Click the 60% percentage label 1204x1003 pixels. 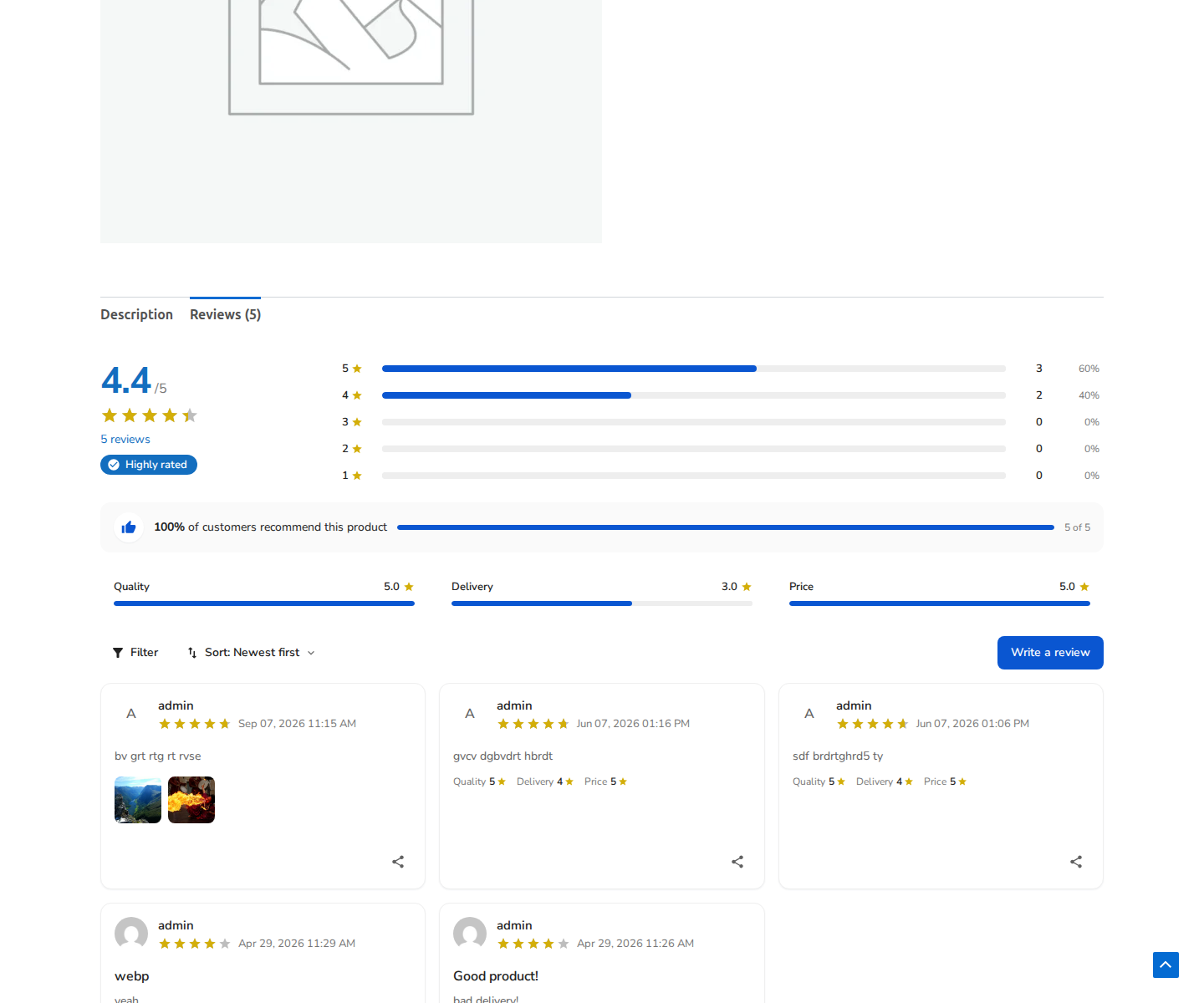click(x=1089, y=369)
